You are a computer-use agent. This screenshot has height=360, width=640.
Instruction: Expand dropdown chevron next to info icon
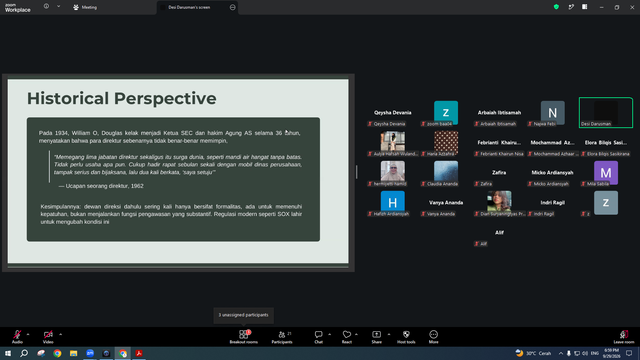(x=58, y=7)
